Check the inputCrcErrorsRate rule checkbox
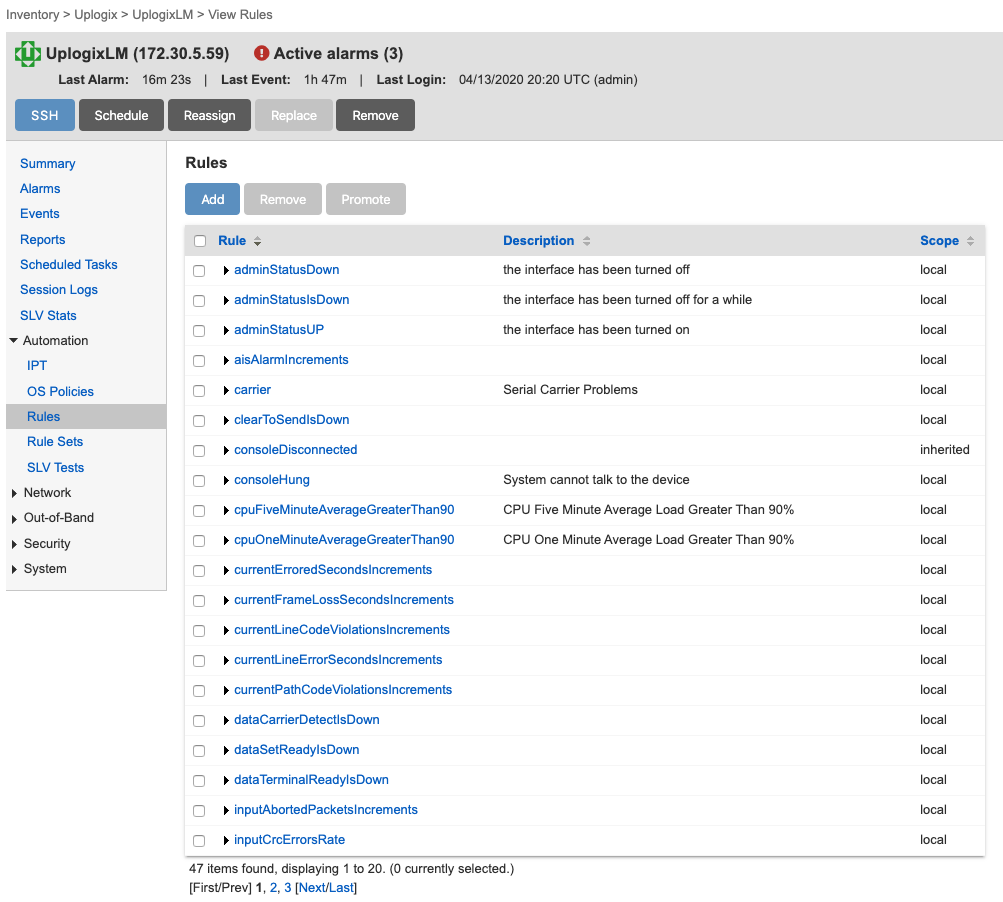Screen dimensions: 1003x902 point(199,841)
